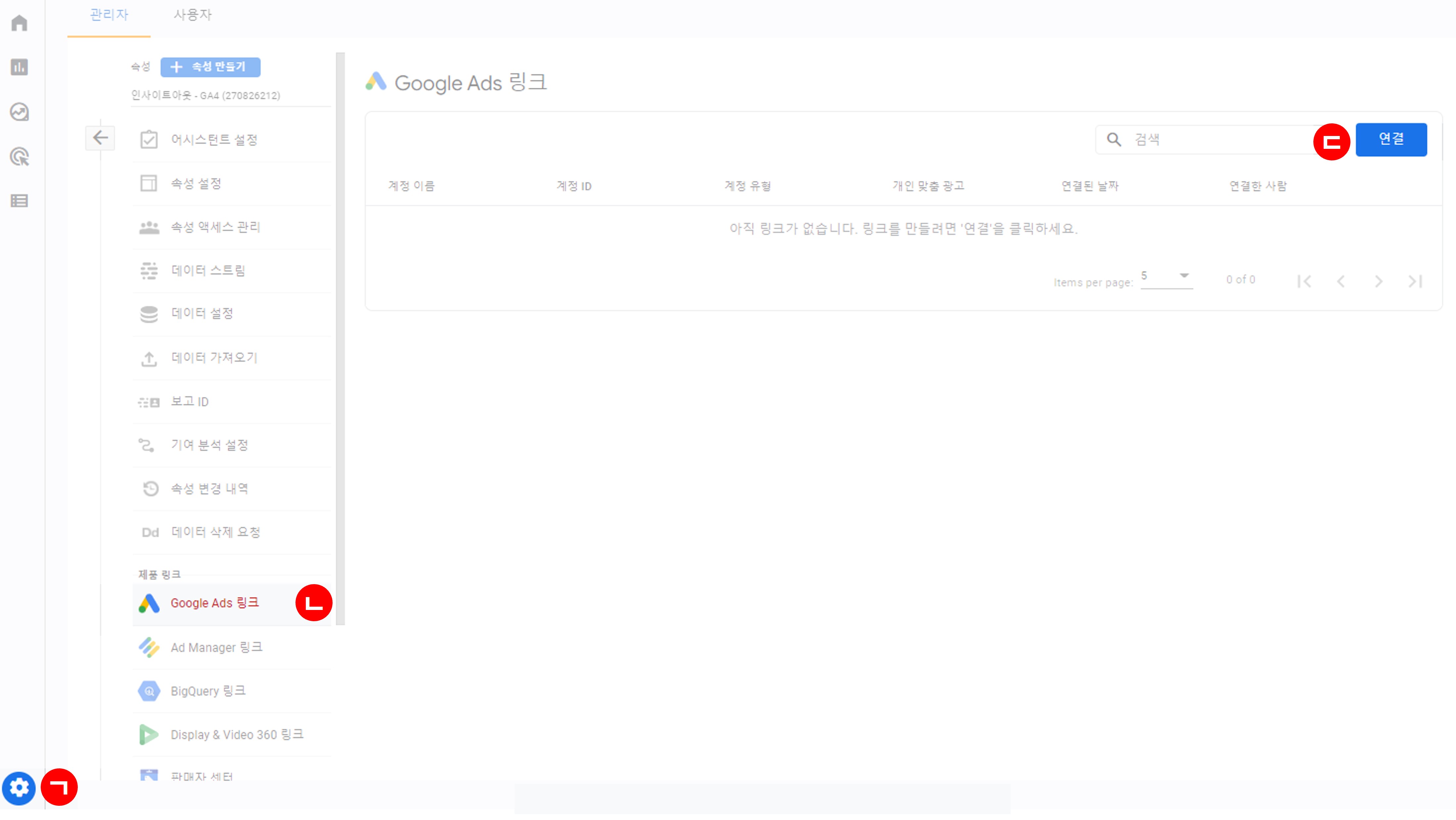Open 어시스턴트 설정 menu item
The image size is (1456, 820).
coord(231,140)
